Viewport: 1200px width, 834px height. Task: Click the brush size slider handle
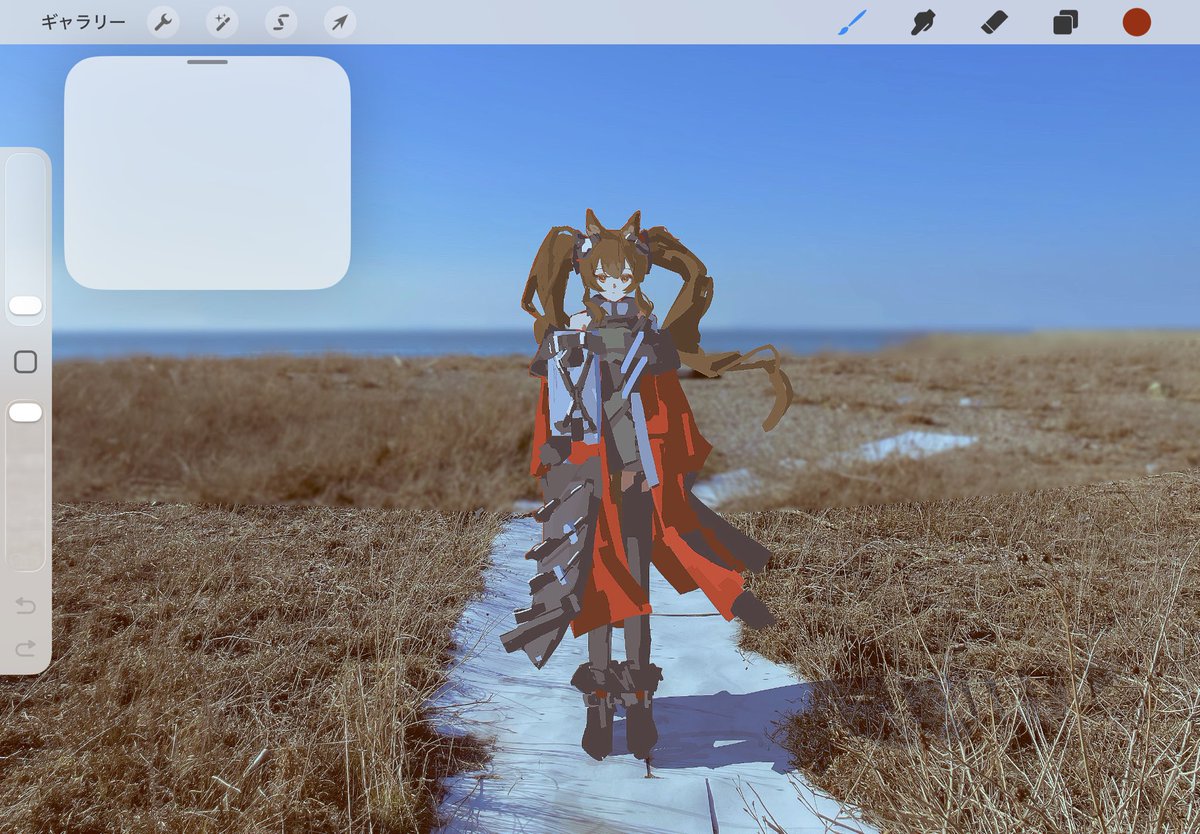click(26, 305)
